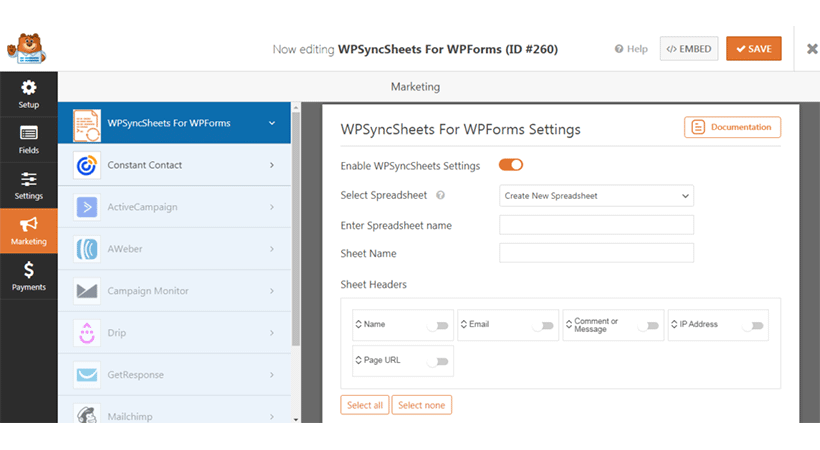Open the Setup gear panel
The image size is (820, 450).
tap(29, 94)
